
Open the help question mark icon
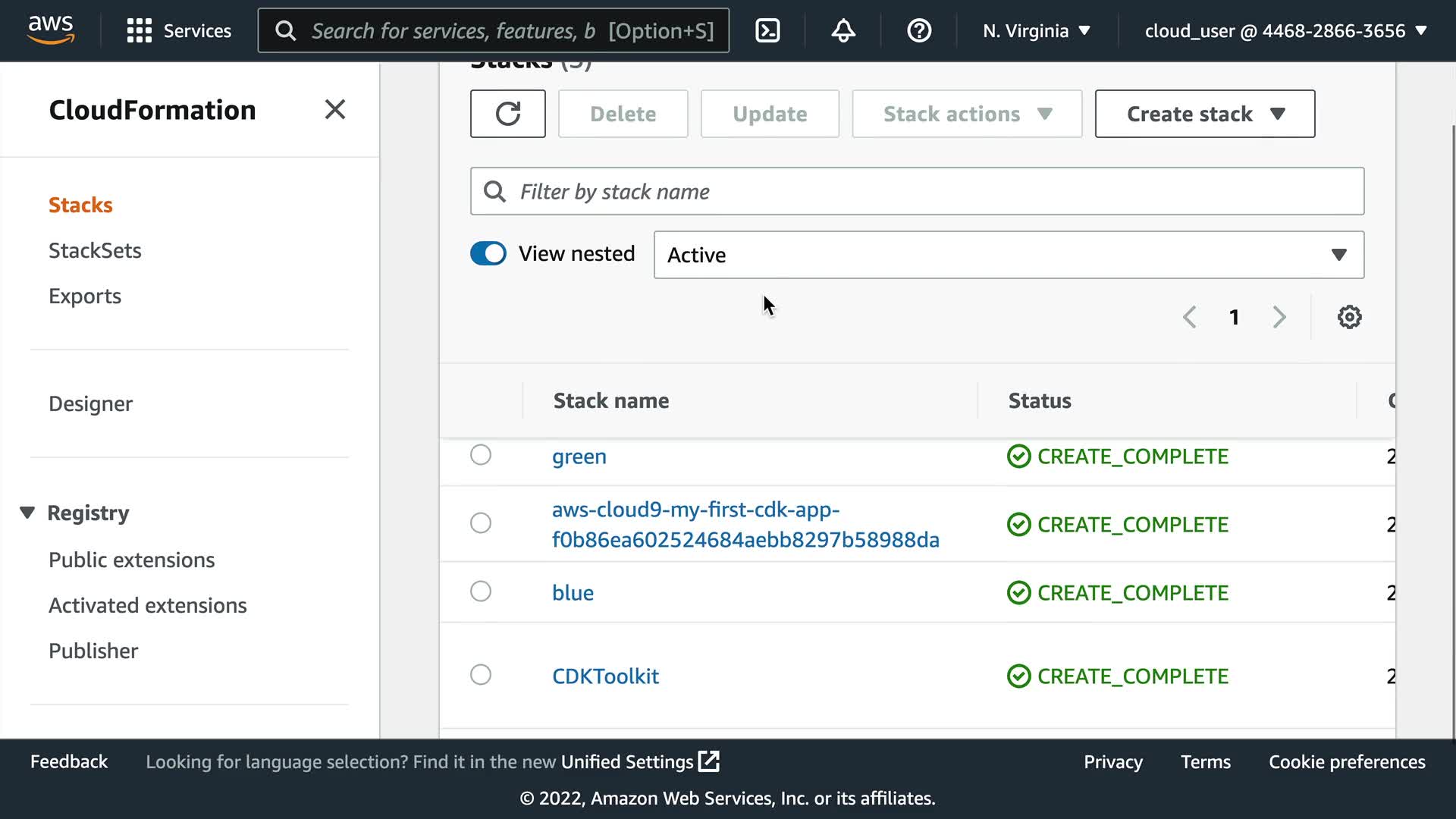(x=918, y=30)
